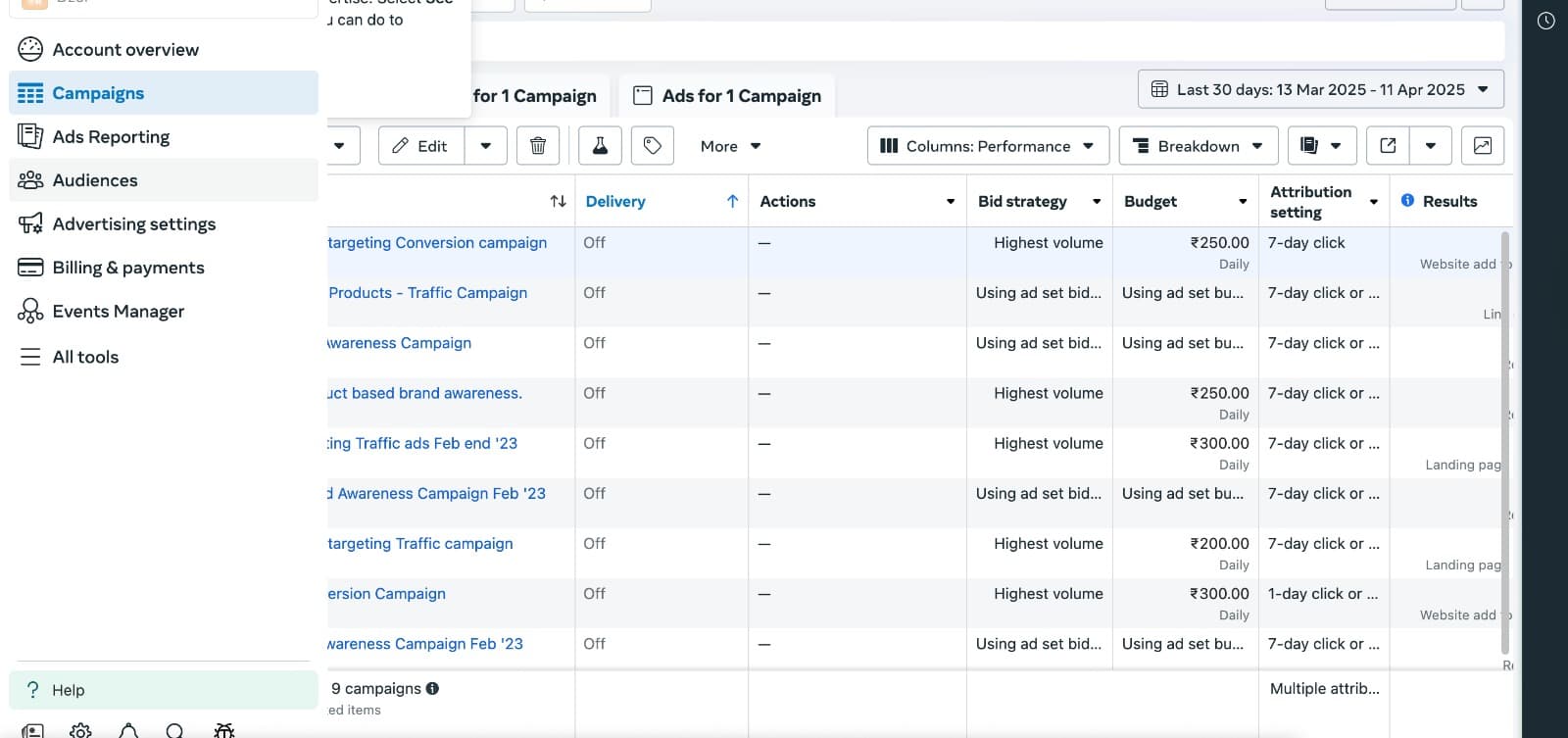Click the All tools hamburger icon
The image size is (1568, 738).
click(x=30, y=357)
